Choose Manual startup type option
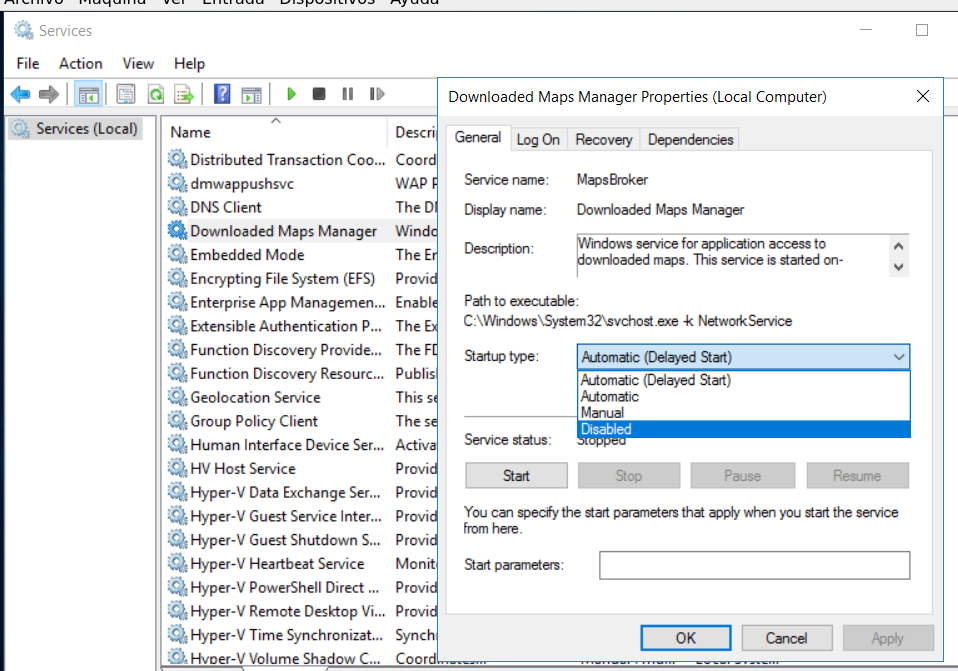This screenshot has width=958, height=671. (744, 413)
